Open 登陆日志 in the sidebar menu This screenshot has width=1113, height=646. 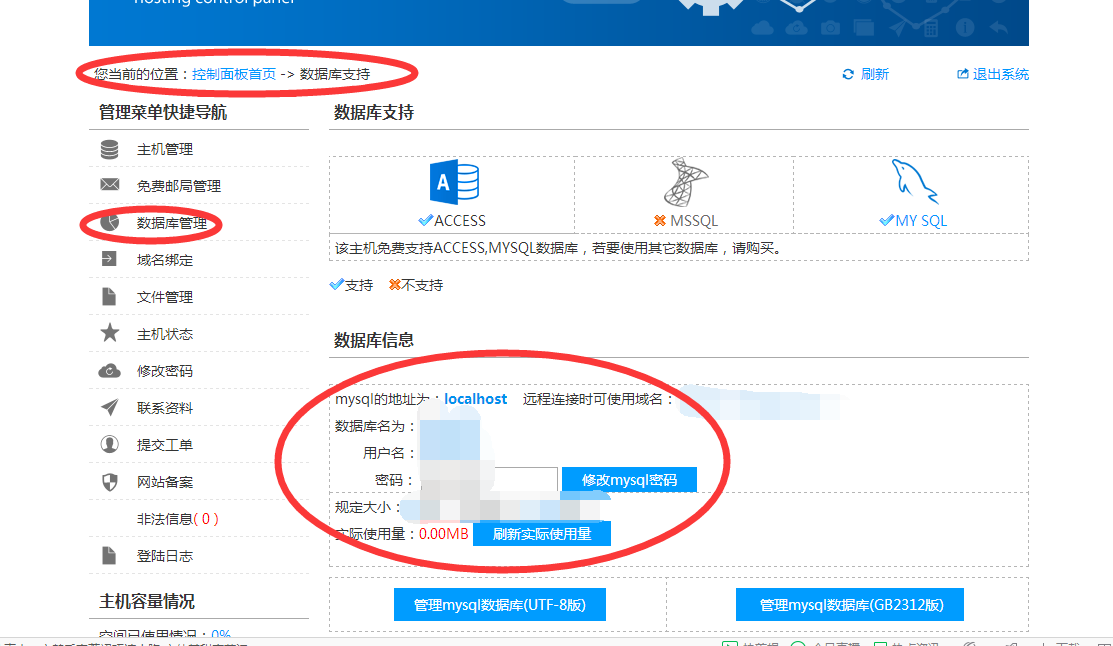165,556
